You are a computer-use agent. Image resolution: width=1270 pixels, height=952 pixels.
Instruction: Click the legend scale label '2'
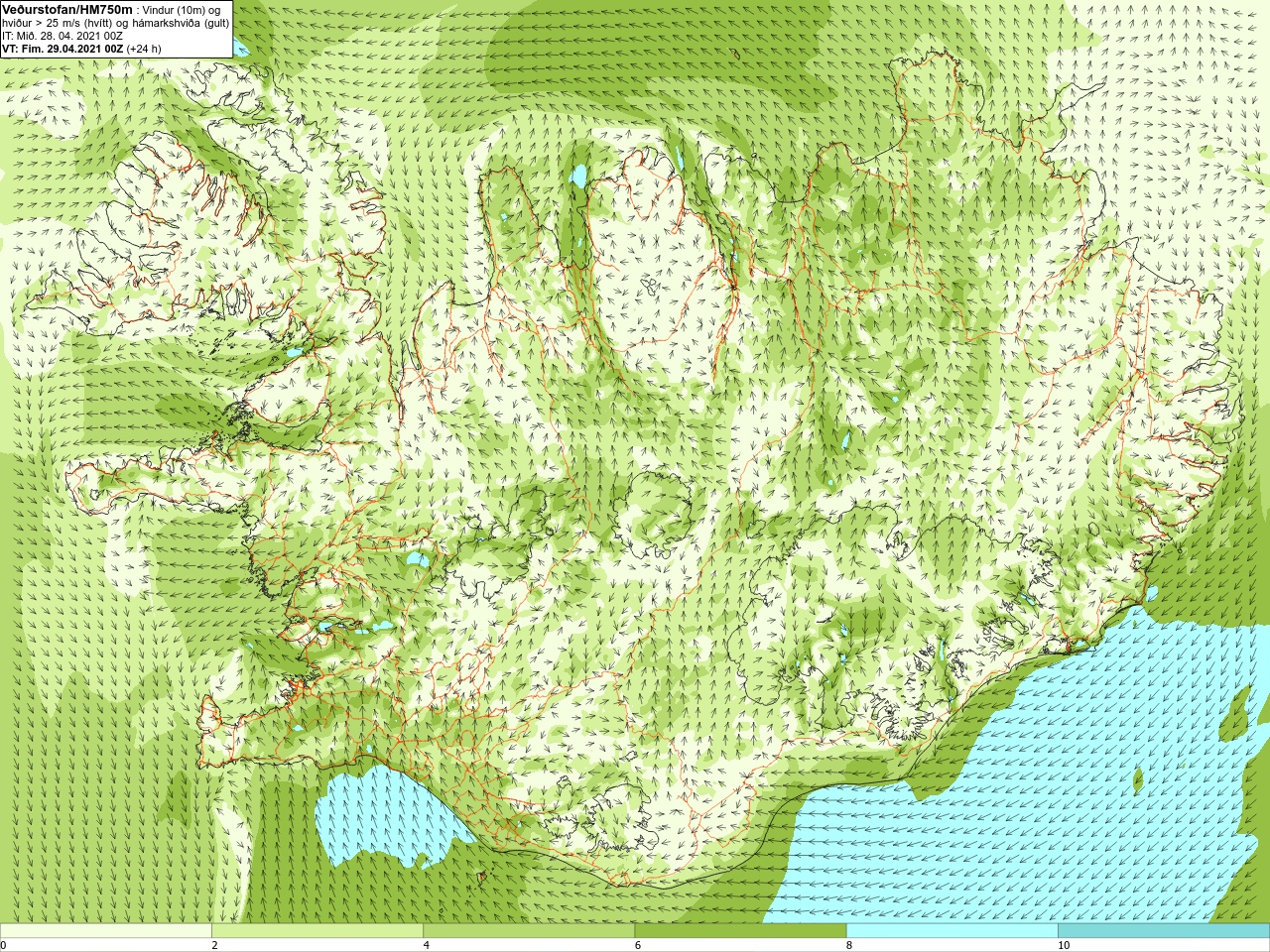(214, 945)
